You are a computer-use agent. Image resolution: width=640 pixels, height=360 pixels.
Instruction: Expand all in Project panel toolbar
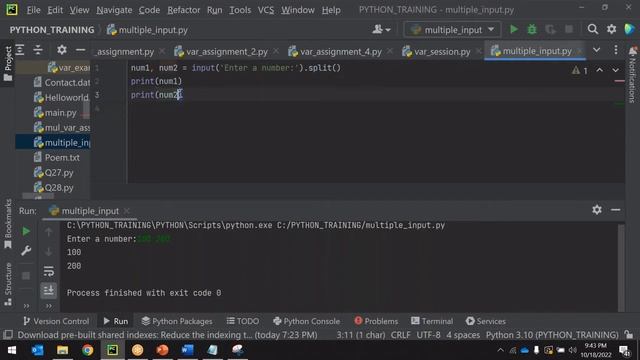(20, 50)
